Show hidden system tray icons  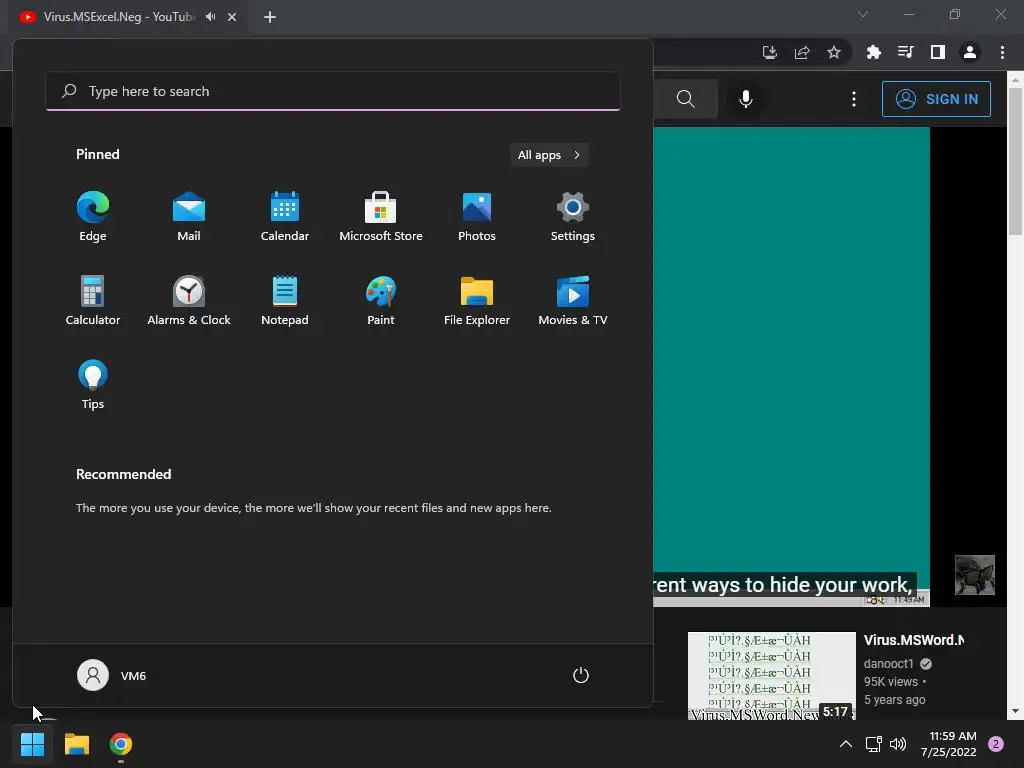tap(846, 744)
